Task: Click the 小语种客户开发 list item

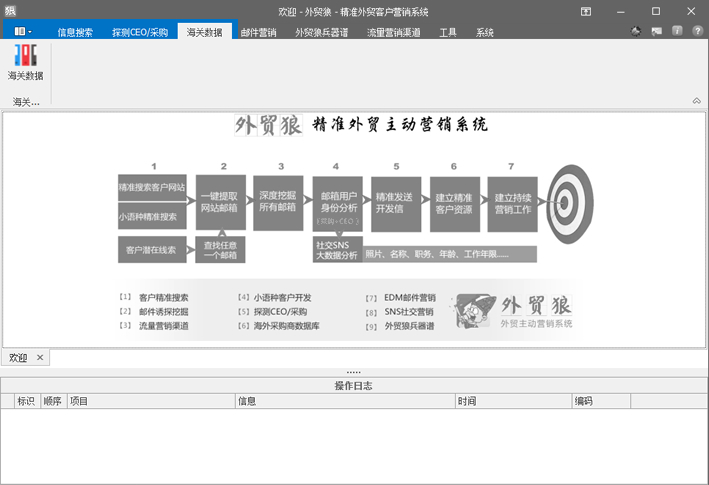Action: 283,298
